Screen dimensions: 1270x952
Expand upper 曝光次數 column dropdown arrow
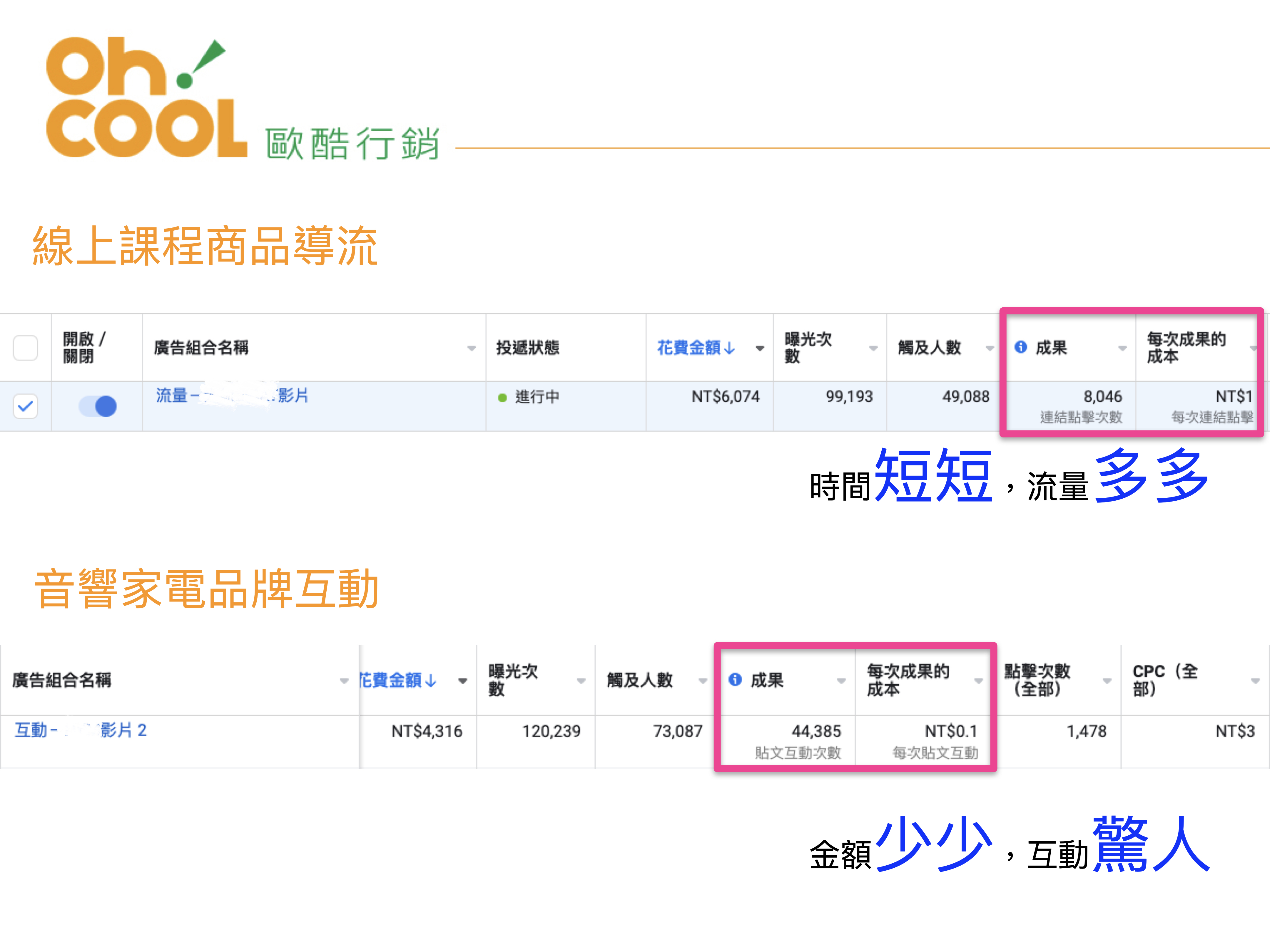[873, 348]
